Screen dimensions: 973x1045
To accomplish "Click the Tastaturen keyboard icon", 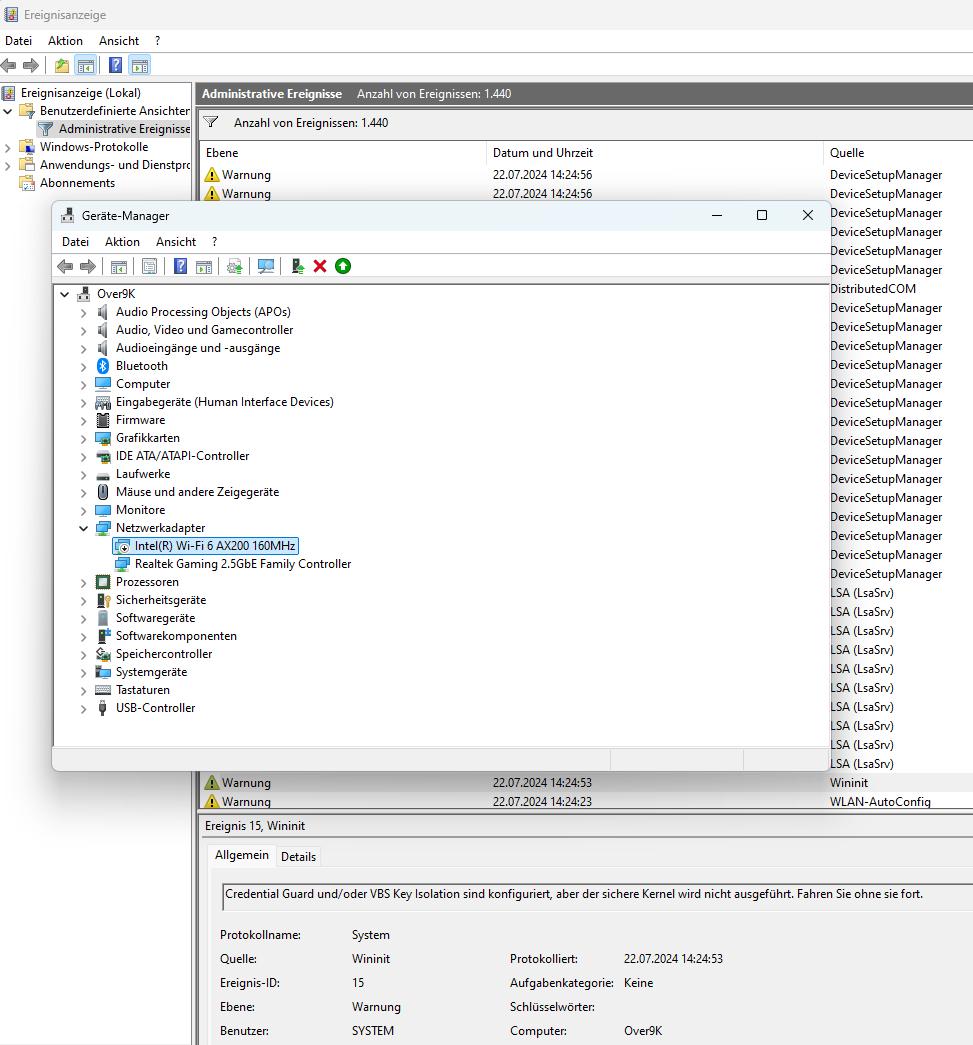I will click(103, 690).
